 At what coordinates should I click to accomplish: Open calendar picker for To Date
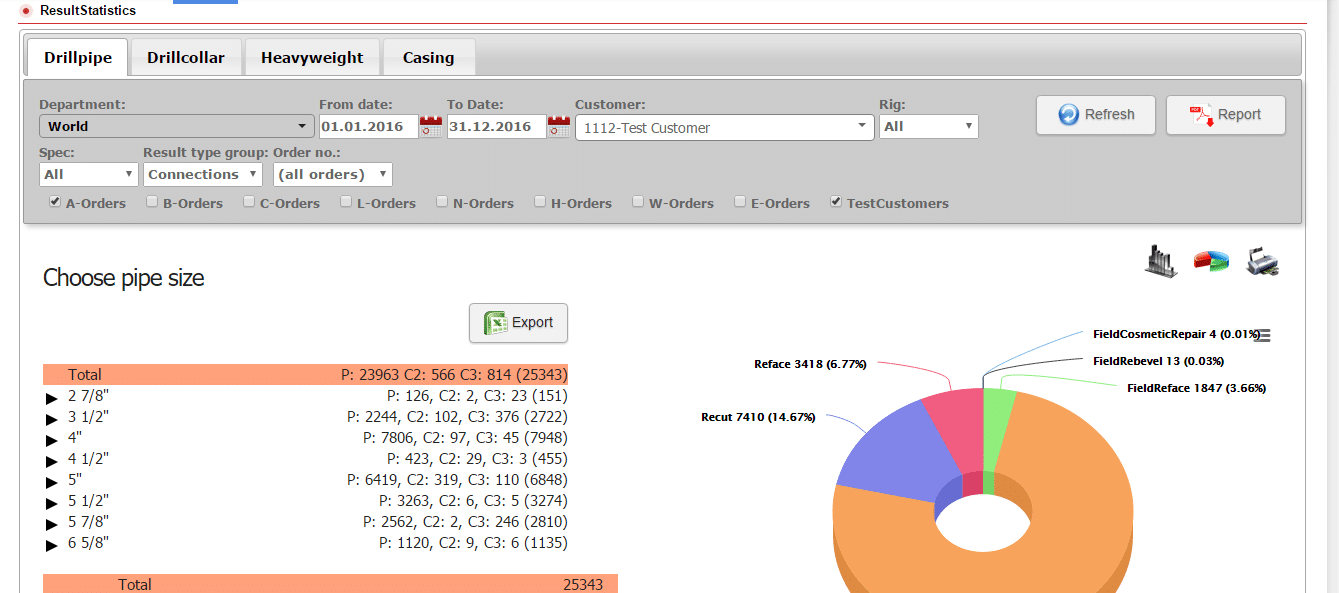(x=553, y=126)
